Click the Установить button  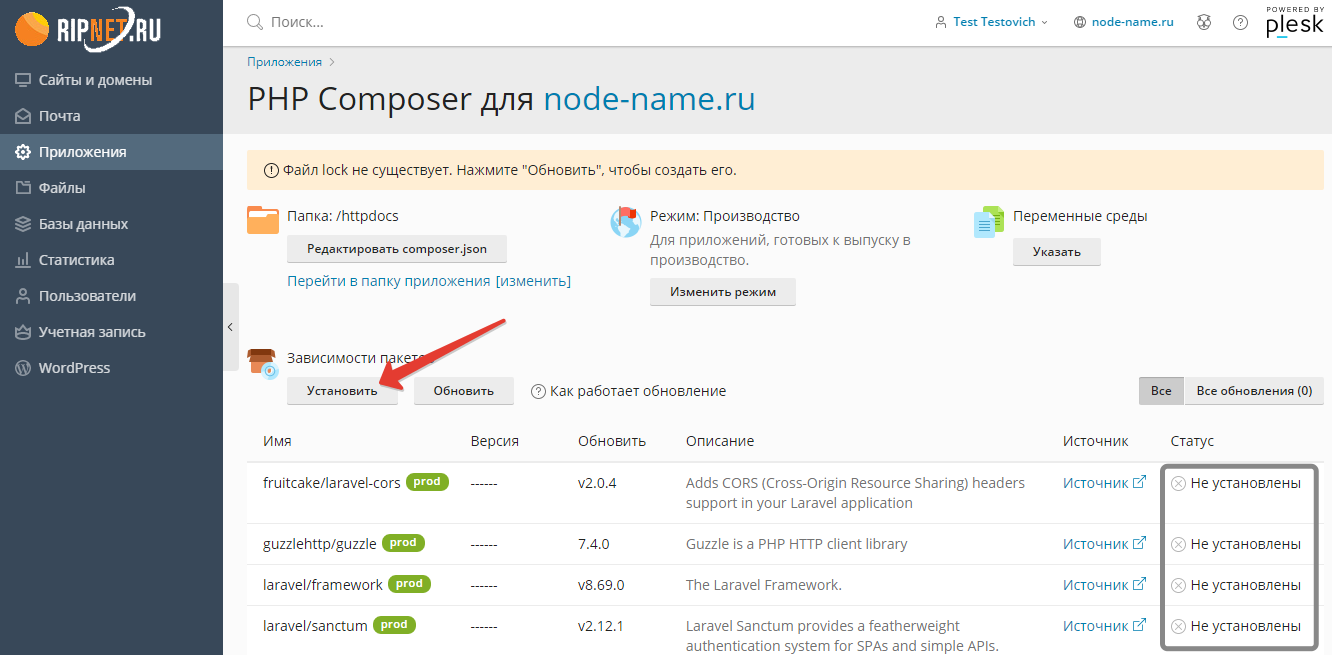click(342, 391)
